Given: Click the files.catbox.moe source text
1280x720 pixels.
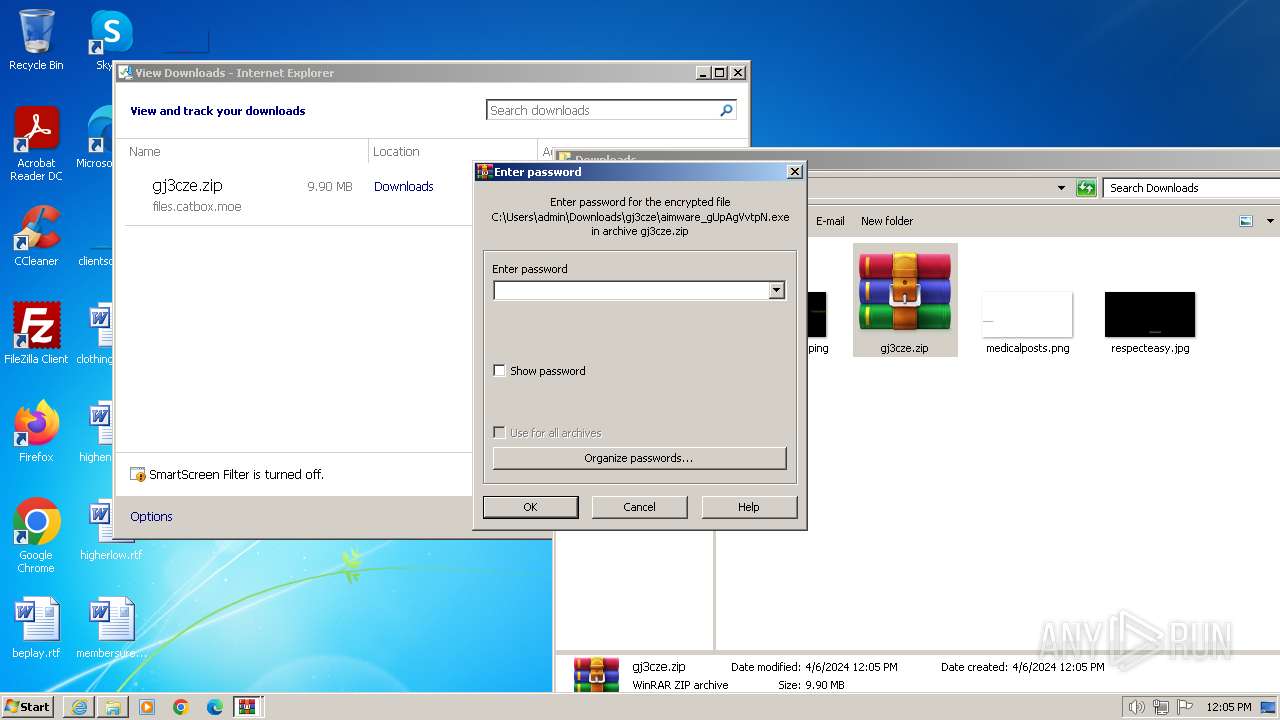Looking at the screenshot, I should (197, 207).
